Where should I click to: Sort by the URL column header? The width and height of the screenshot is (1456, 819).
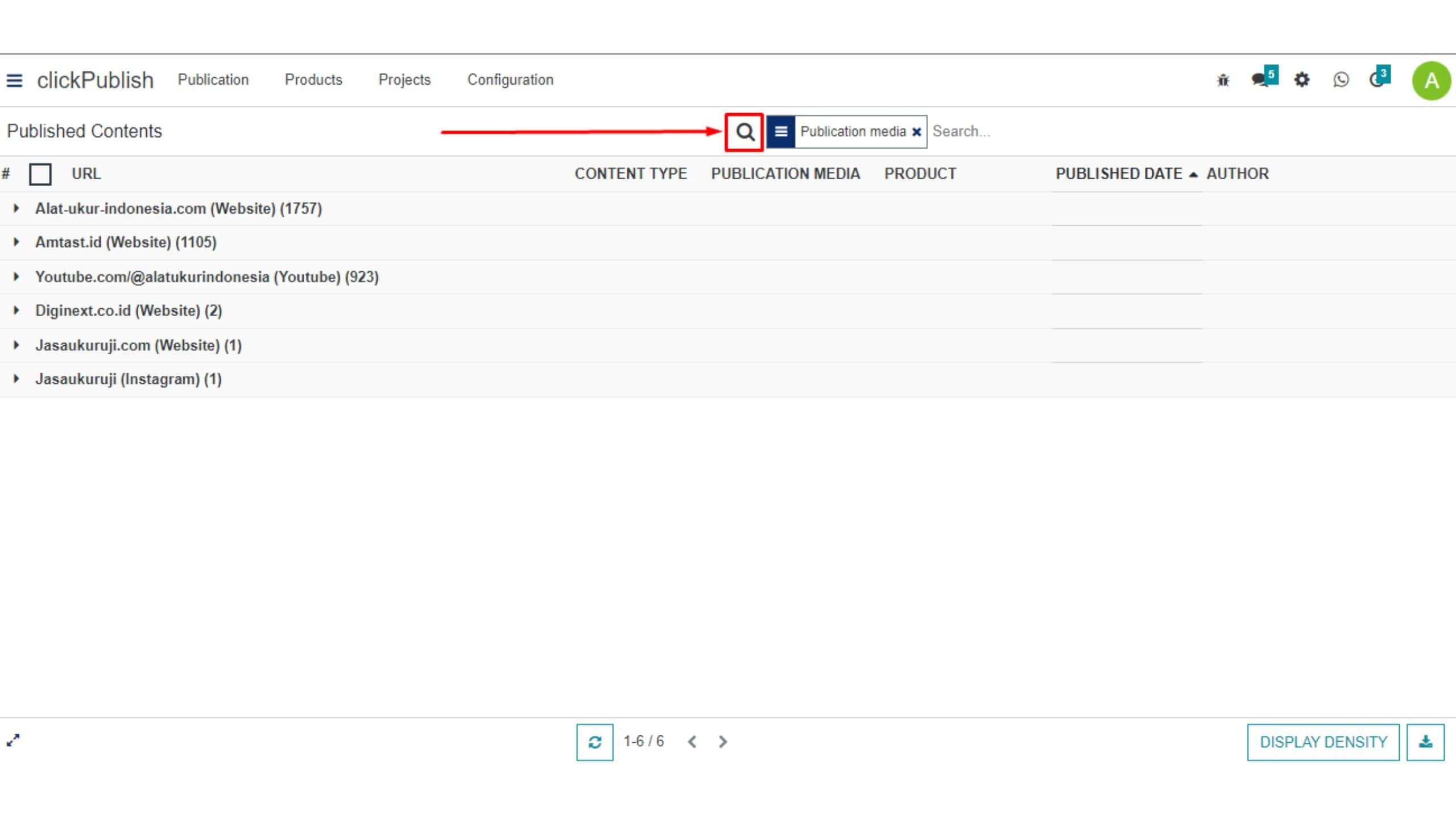[x=86, y=173]
